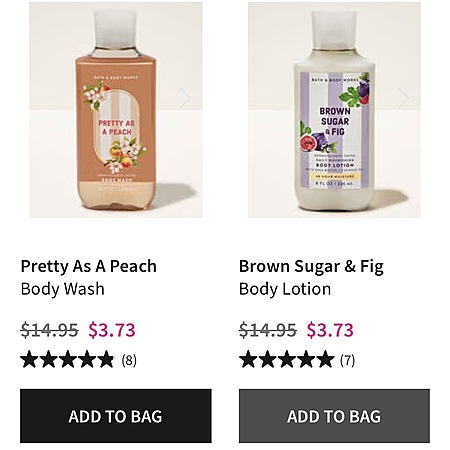
Task: Open the (8) reviews count
Action: click(x=129, y=360)
